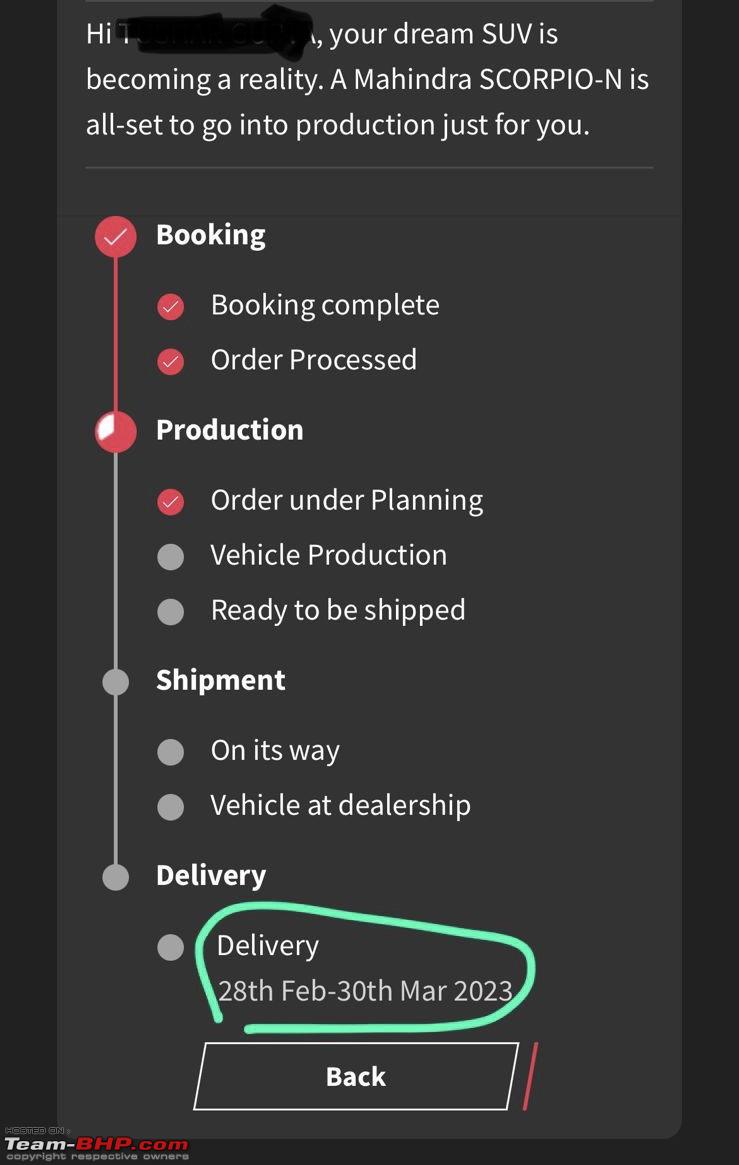Viewport: 739px width, 1165px height.
Task: Click the On its way status dot
Action: coord(171,752)
